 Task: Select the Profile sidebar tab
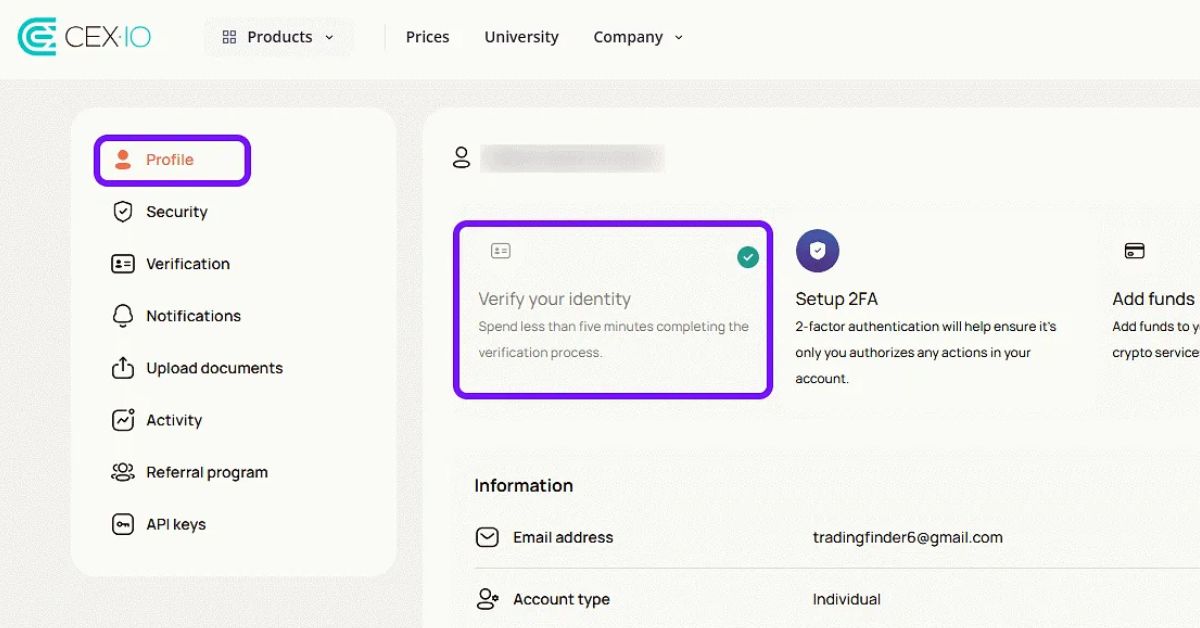click(x=172, y=160)
